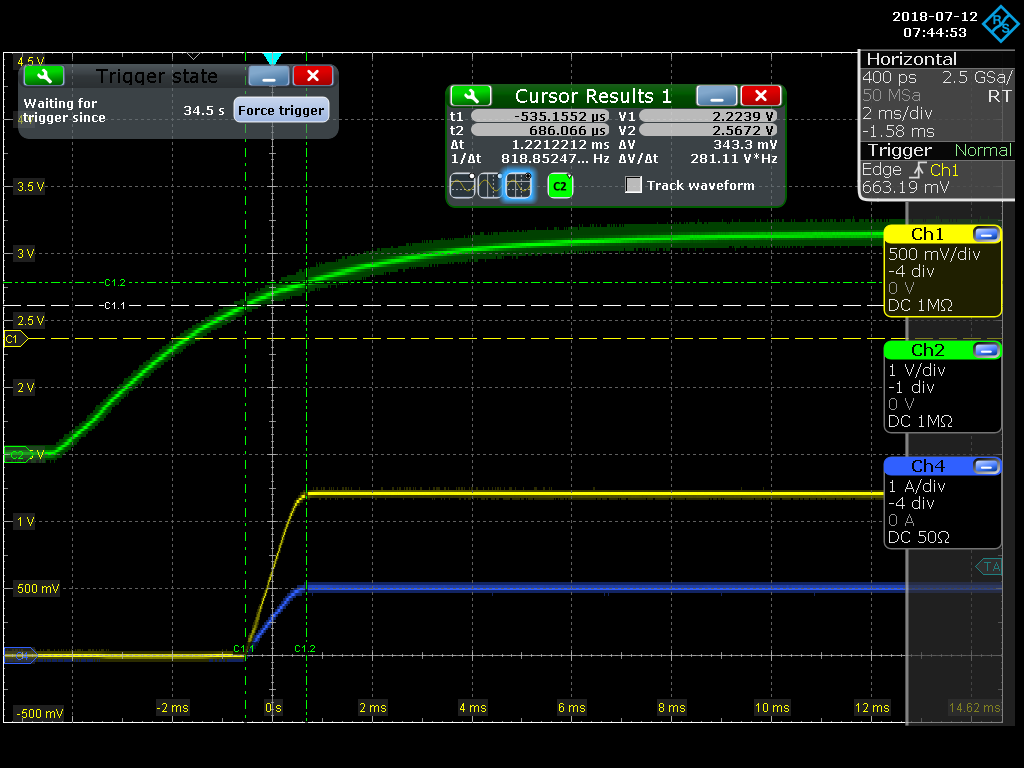Minimize the Ch4 signal label

pos(986,466)
